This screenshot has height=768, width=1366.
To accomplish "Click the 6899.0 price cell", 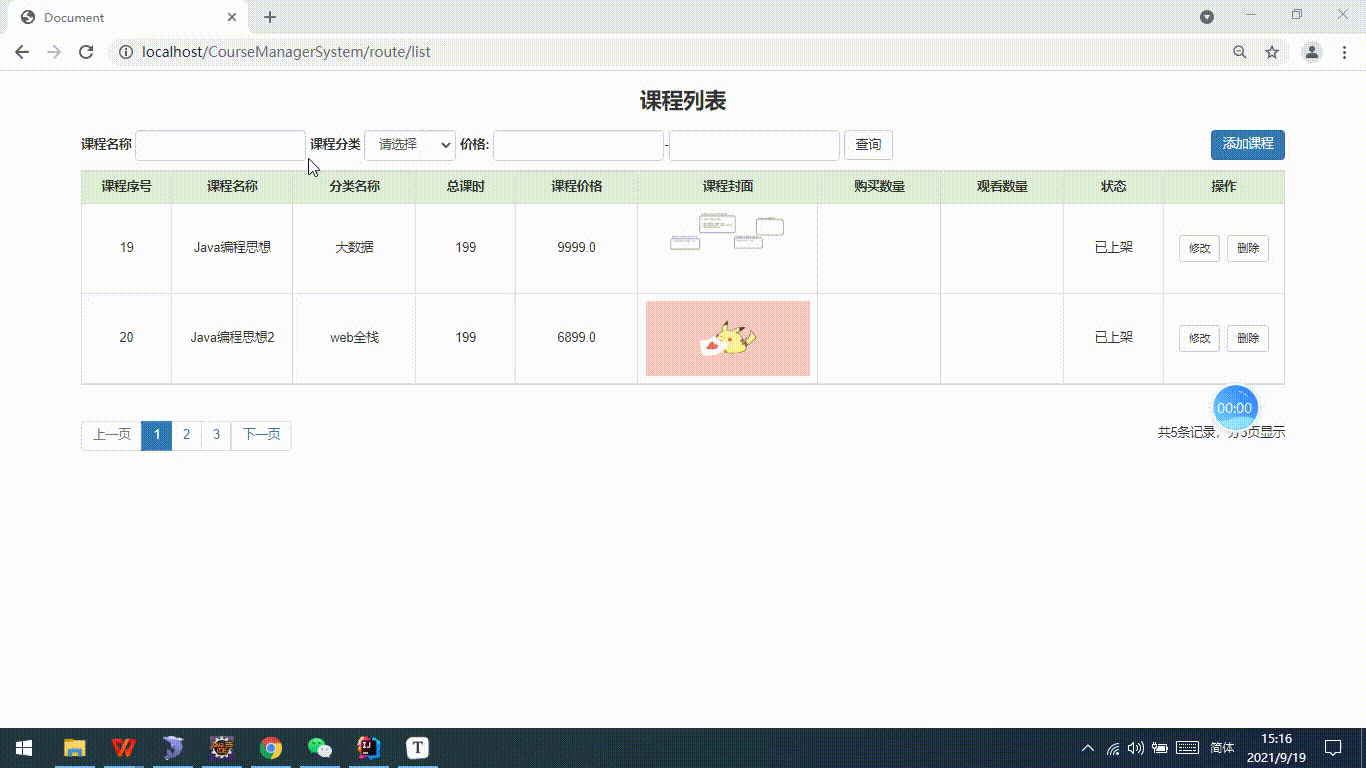I will 577,338.
